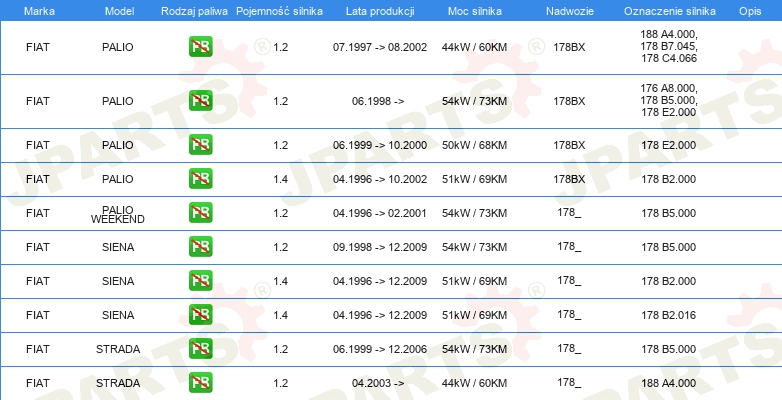
Task: Click FIAT make in Palio Weekend row
Action: pos(38,213)
